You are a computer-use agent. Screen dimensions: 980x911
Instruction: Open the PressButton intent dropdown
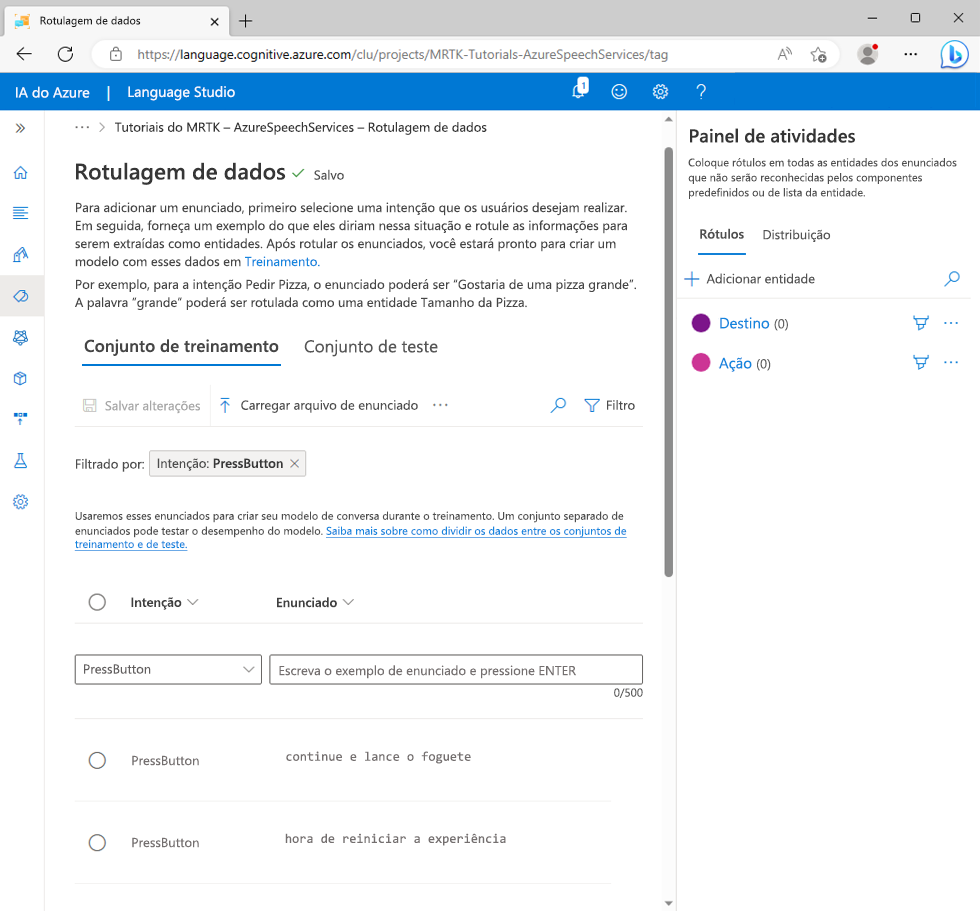(168, 670)
